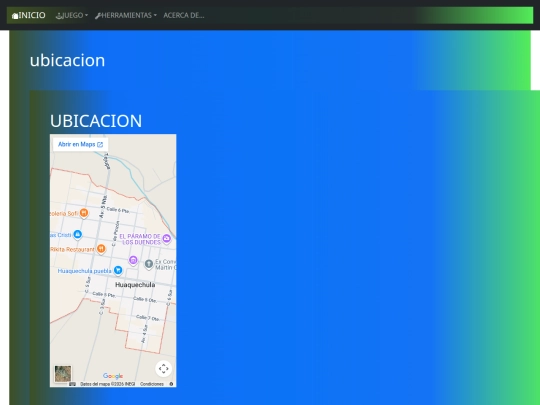Image resolution: width=540 pixels, height=405 pixels.
Task: Select the blue Cristi place marker
Action: (77, 235)
